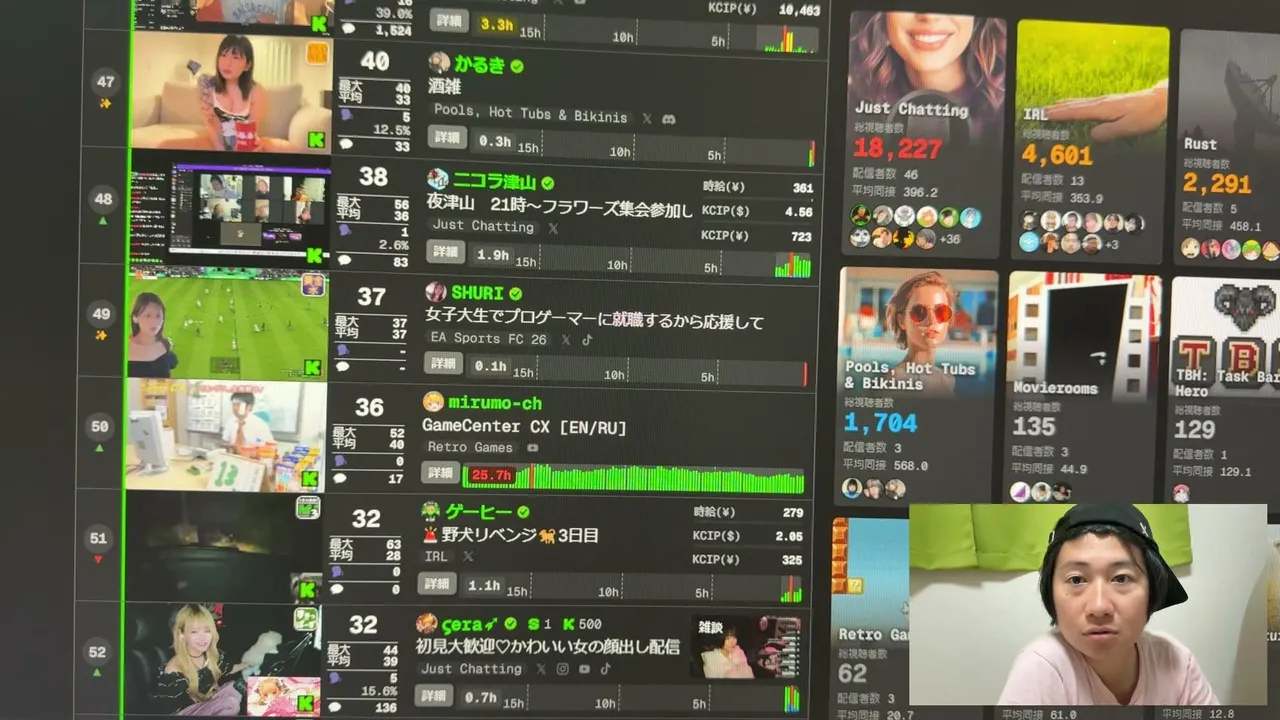Viewport: 1280px width, 720px height.
Task: Select the EA Sports FC 26 tag
Action: tap(489, 339)
